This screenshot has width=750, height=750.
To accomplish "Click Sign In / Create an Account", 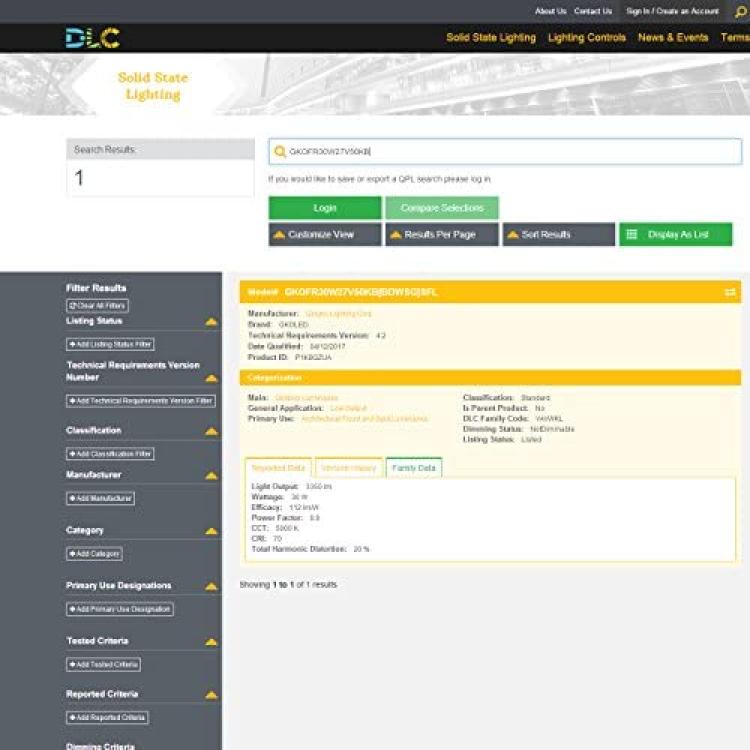I will click(x=673, y=11).
